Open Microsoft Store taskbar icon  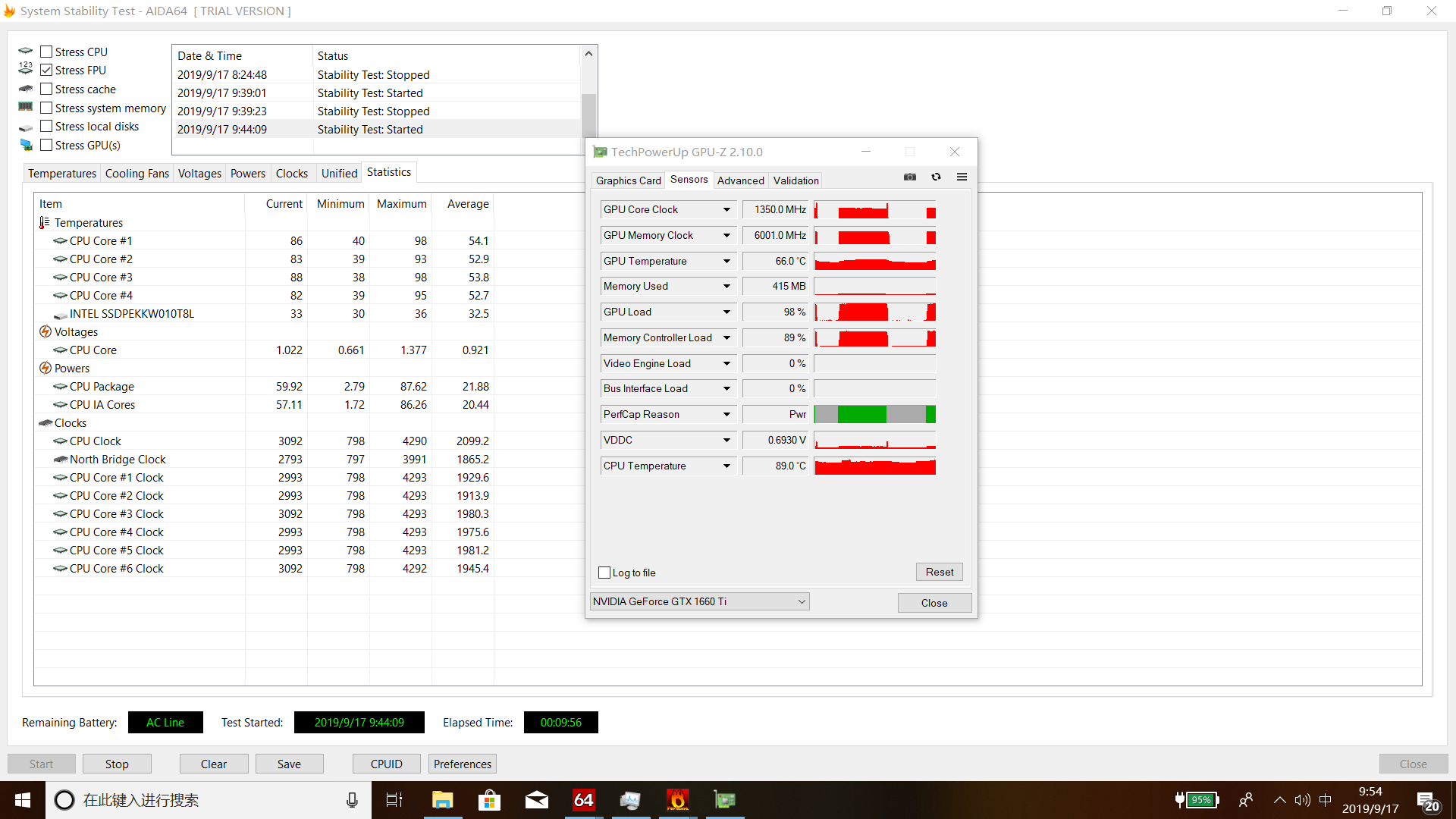[x=489, y=800]
